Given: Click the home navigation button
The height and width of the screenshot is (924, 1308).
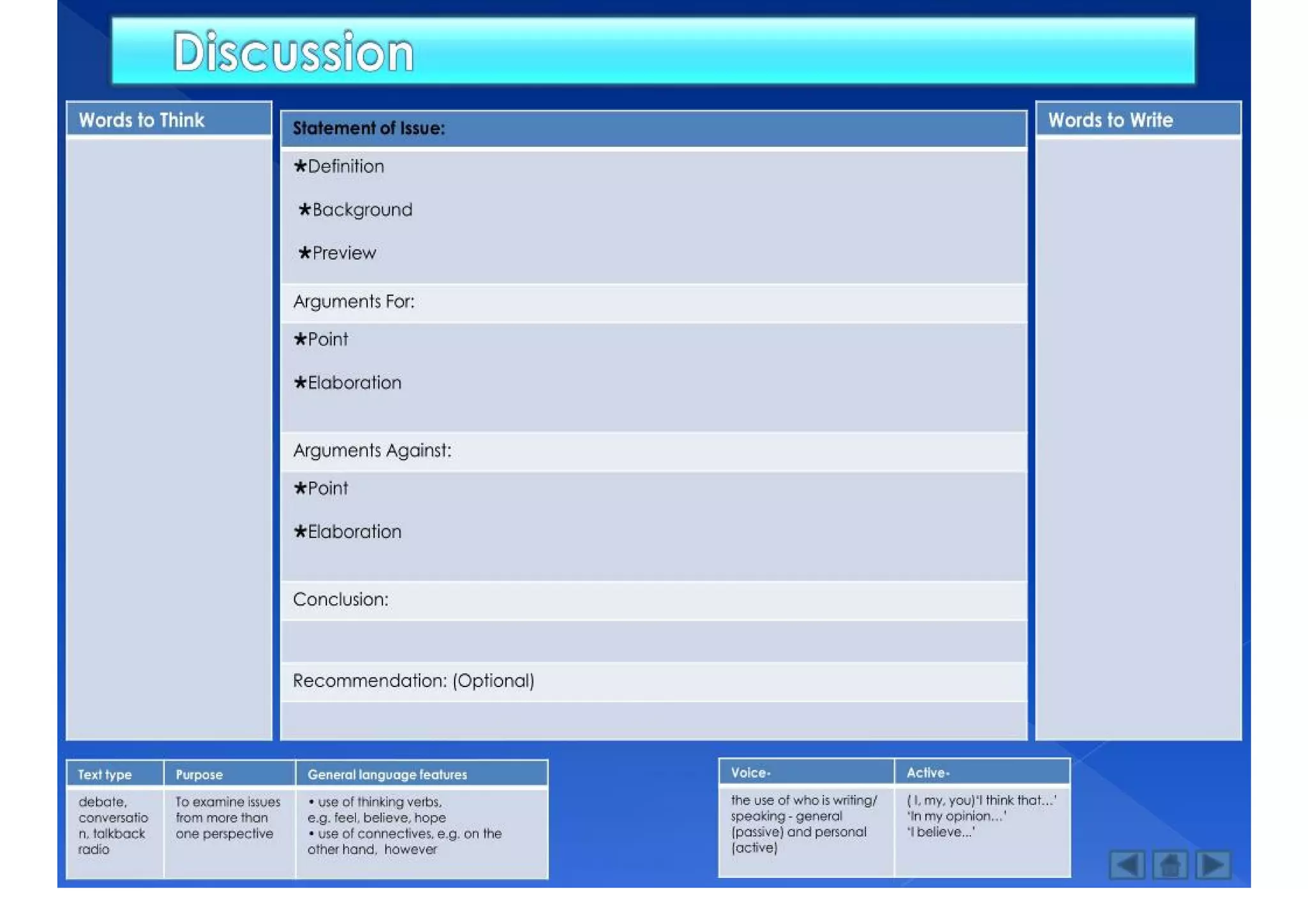Looking at the screenshot, I should pos(1170,865).
